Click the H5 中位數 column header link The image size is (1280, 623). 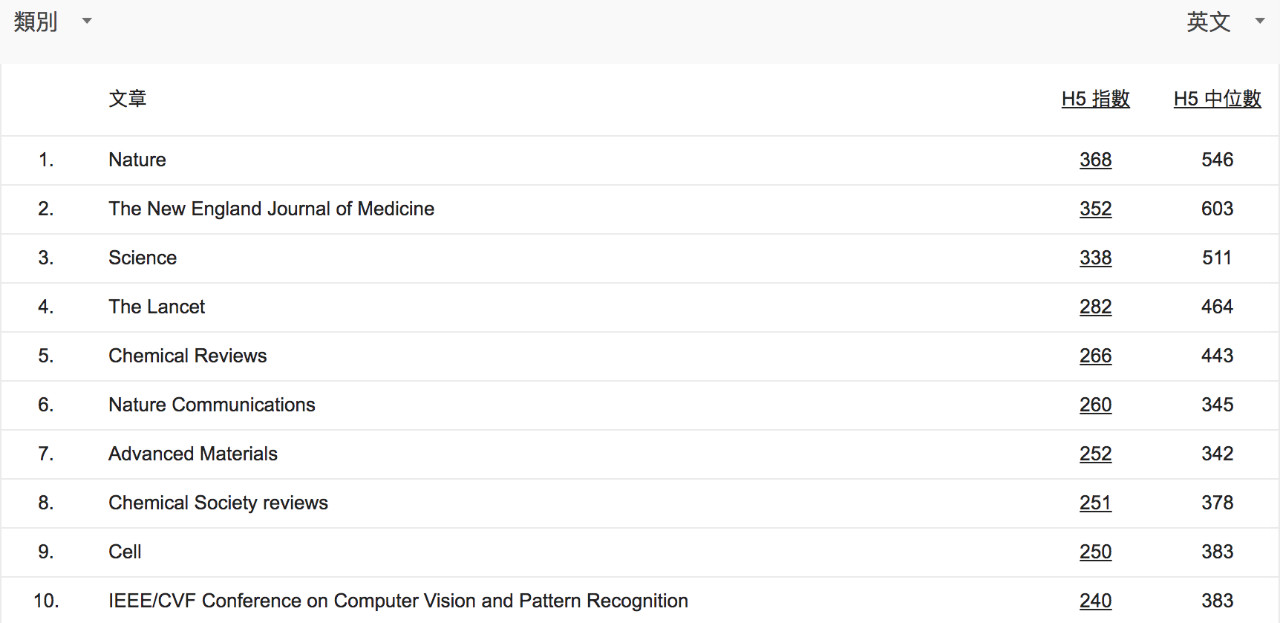pos(1217,99)
